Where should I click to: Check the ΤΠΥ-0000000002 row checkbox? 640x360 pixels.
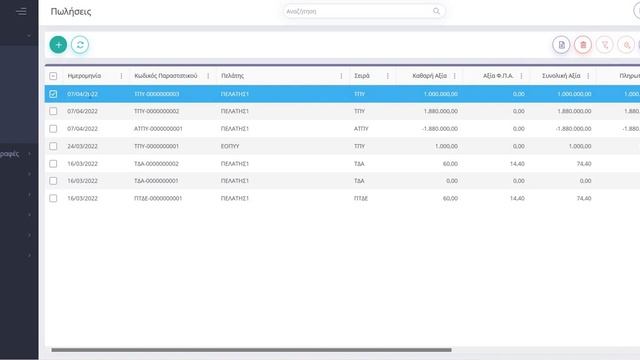coord(53,111)
